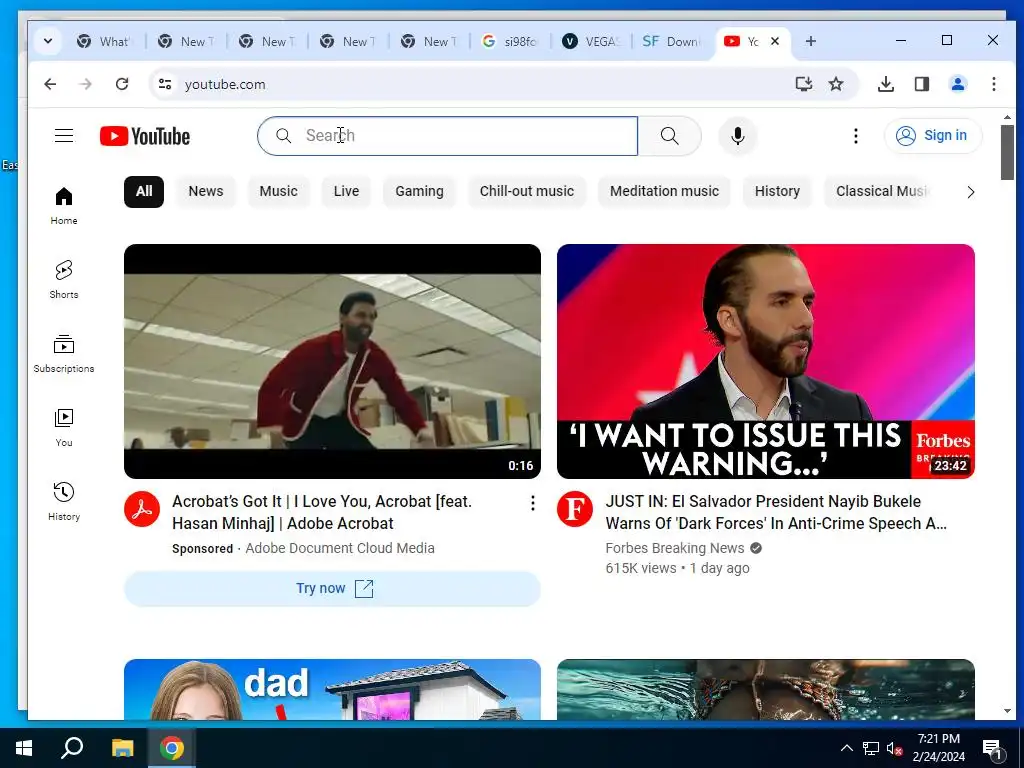
Task: Switch to the SF Download tab
Action: [x=673, y=41]
